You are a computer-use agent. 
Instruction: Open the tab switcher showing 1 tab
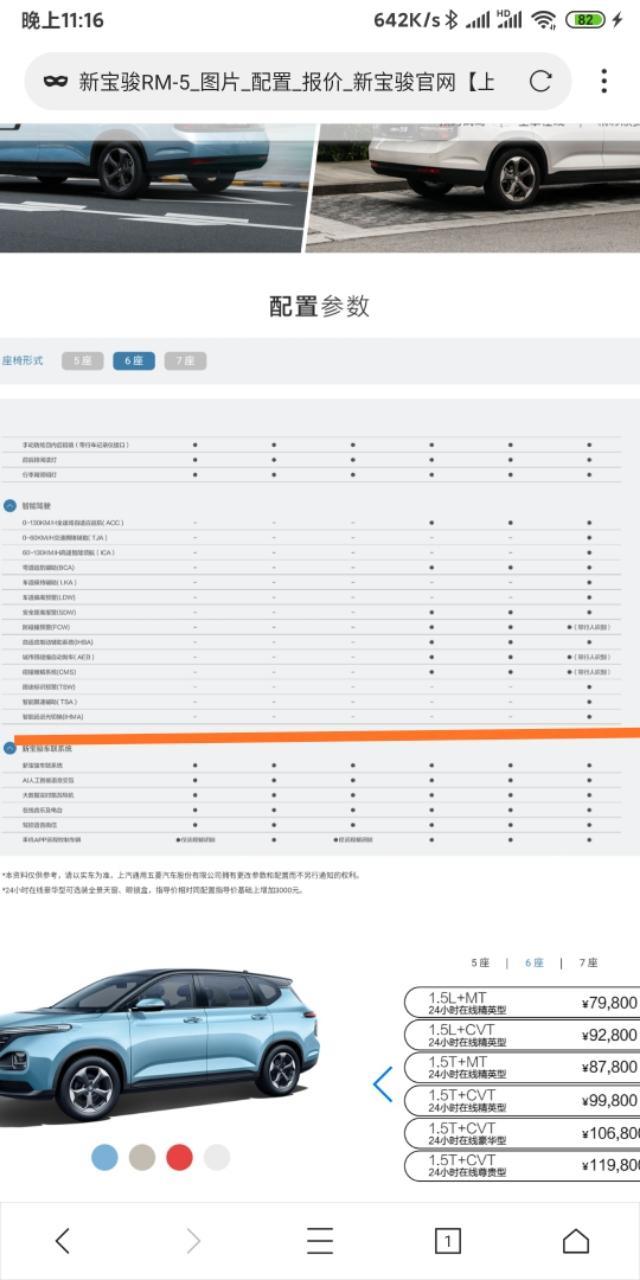point(447,1241)
